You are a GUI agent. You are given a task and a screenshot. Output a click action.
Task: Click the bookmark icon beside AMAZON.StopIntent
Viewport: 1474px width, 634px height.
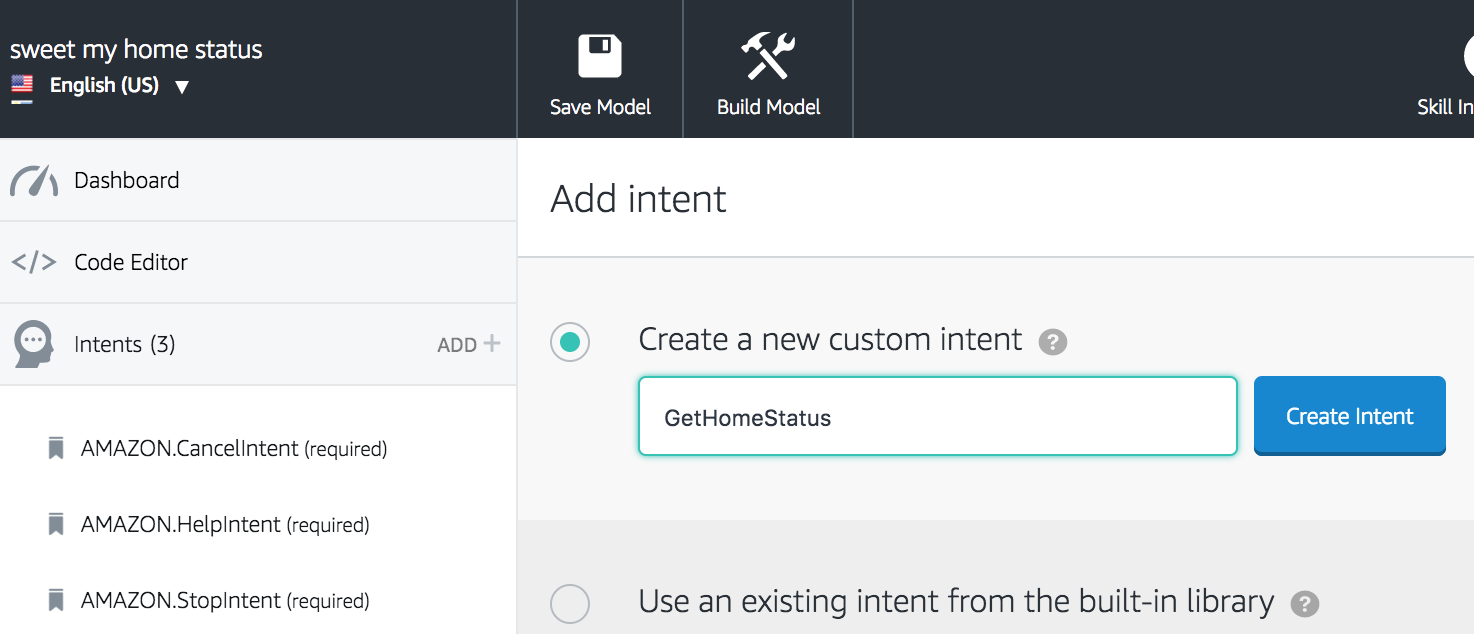pos(56,600)
